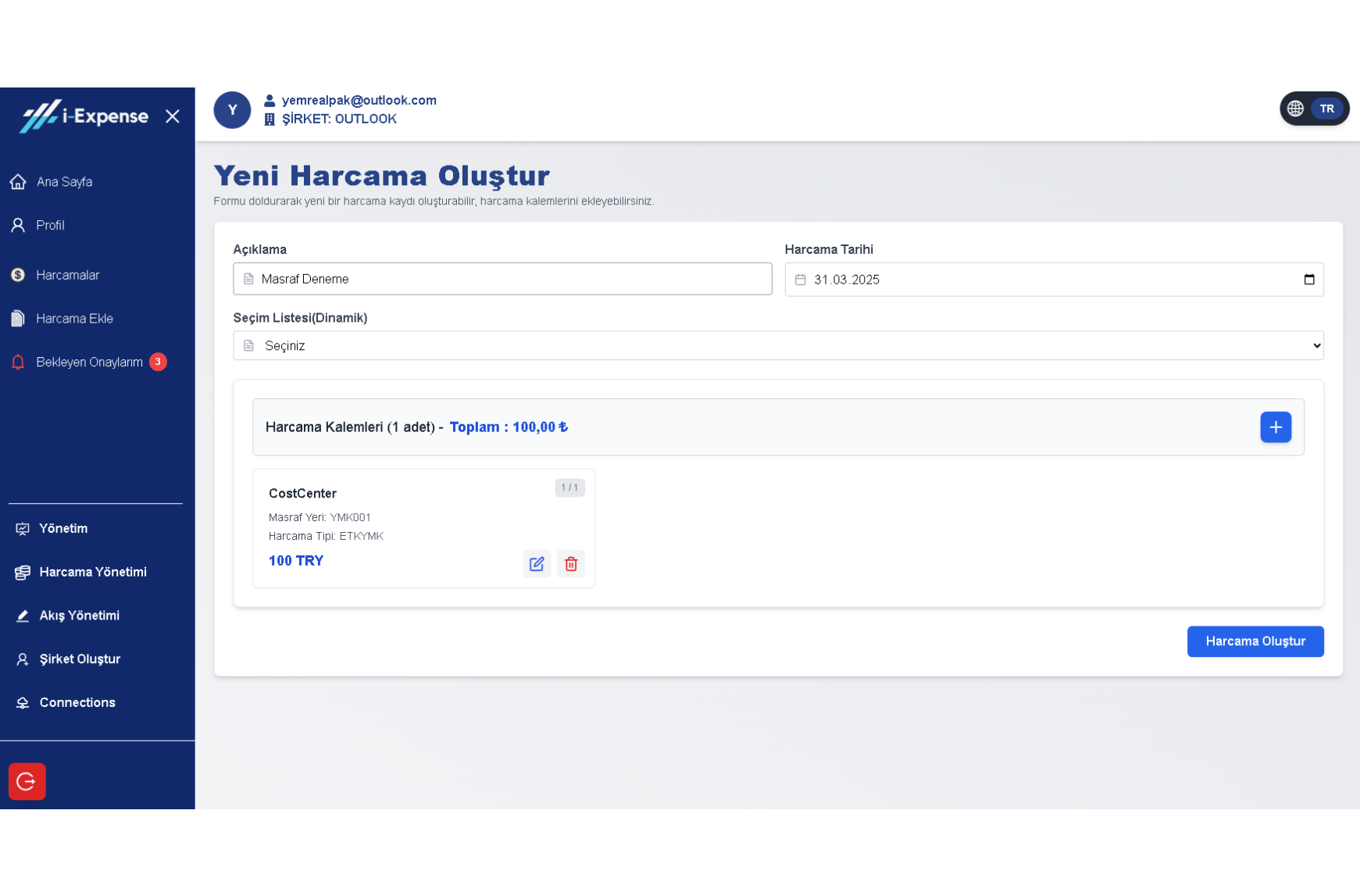The height and width of the screenshot is (896, 1360).
Task: Open Harcamalar menu item
Action: (67, 275)
